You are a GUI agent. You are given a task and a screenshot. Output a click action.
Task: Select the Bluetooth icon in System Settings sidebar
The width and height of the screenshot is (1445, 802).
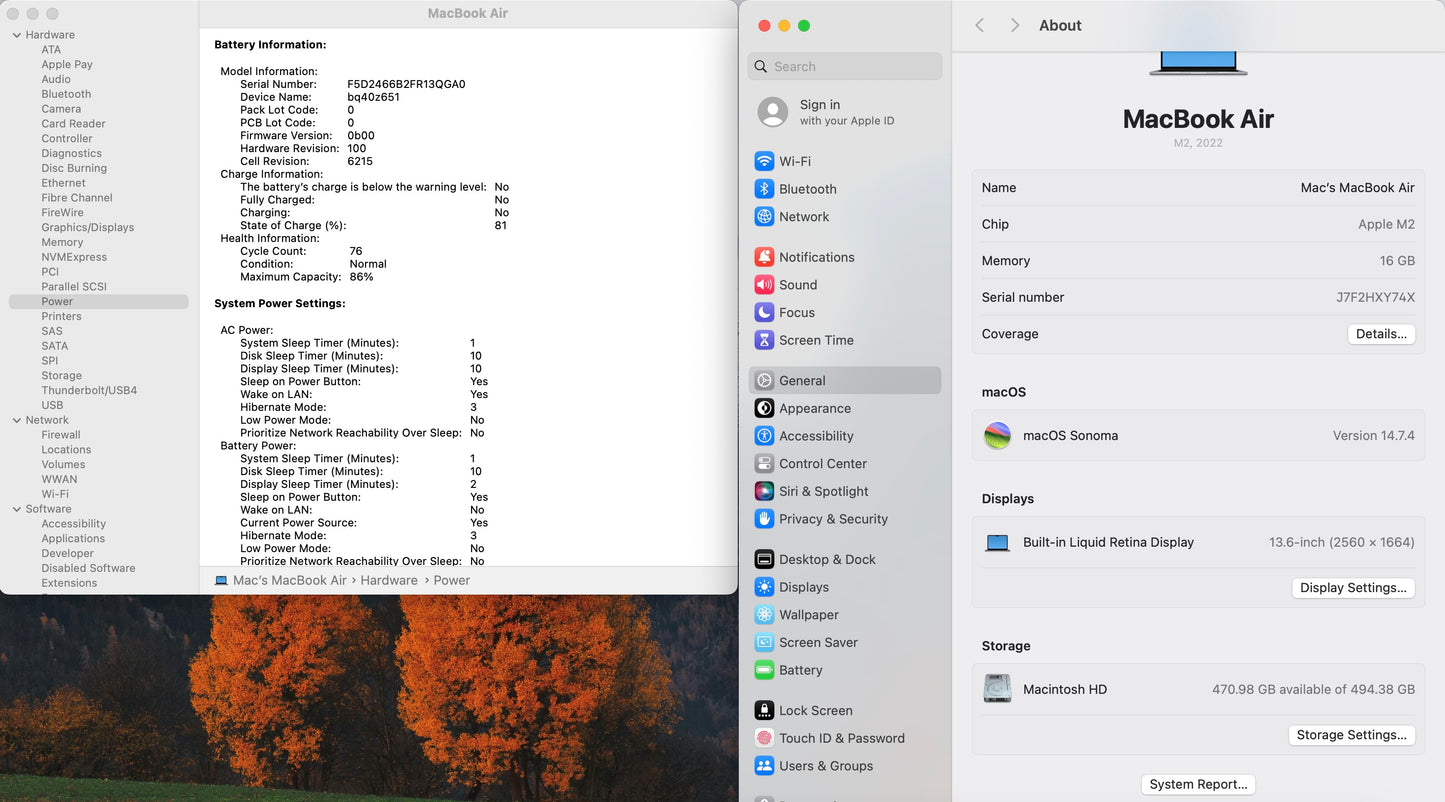pyautogui.click(x=764, y=189)
